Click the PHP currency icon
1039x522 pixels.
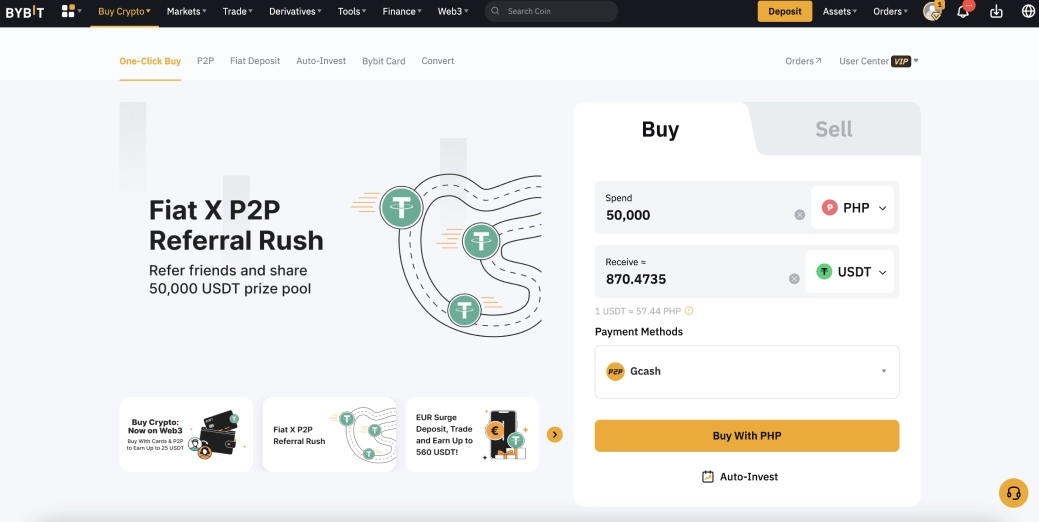(830, 208)
